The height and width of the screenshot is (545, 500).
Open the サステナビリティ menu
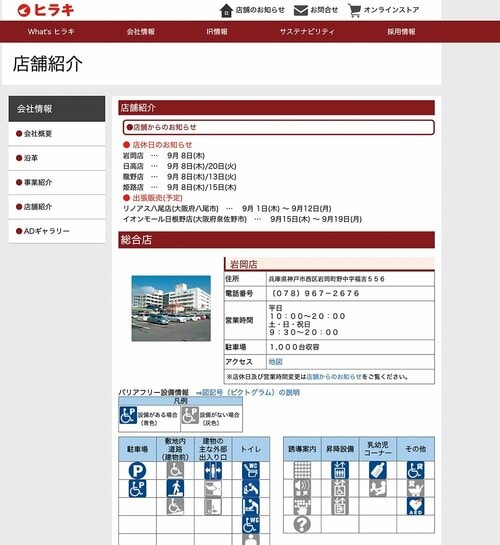point(307,32)
